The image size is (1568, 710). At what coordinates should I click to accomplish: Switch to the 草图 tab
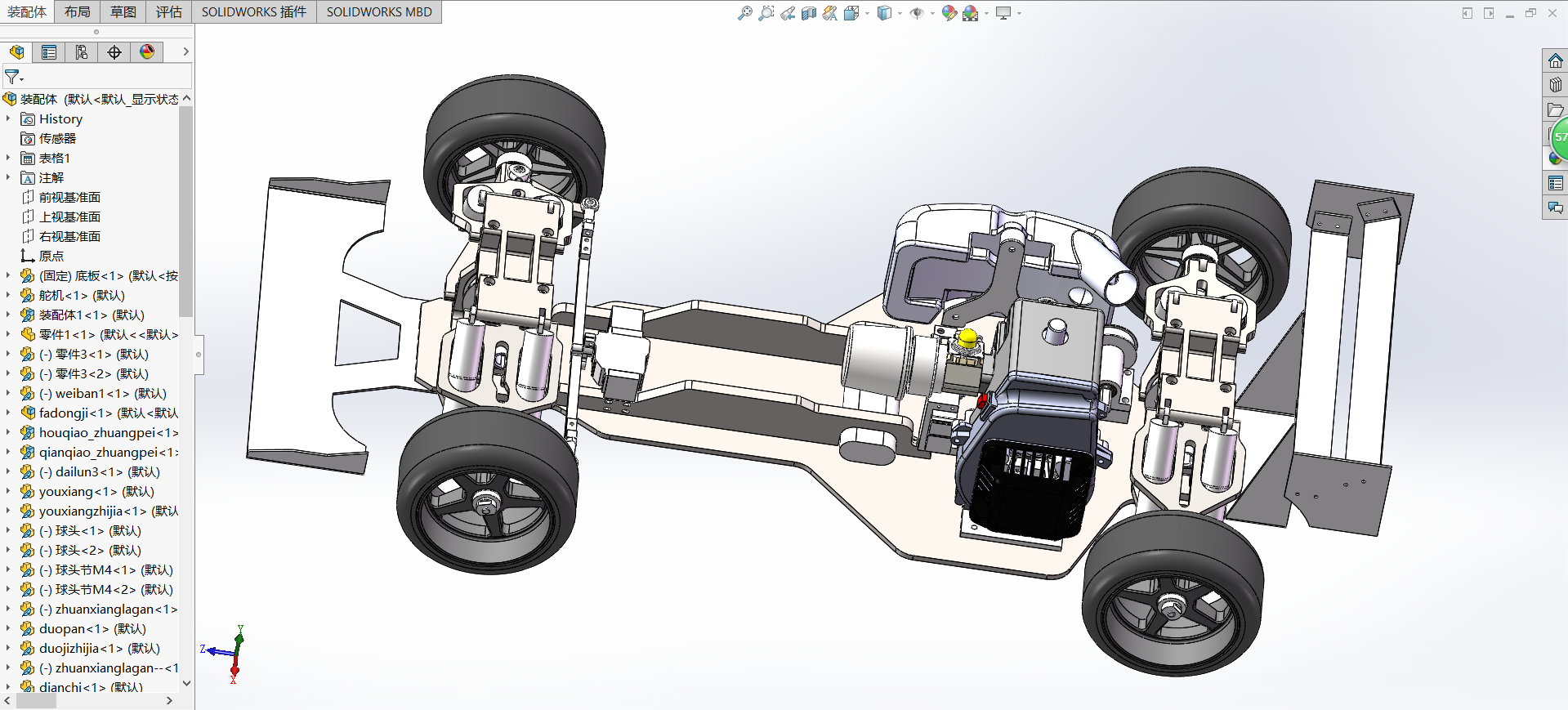[x=123, y=11]
